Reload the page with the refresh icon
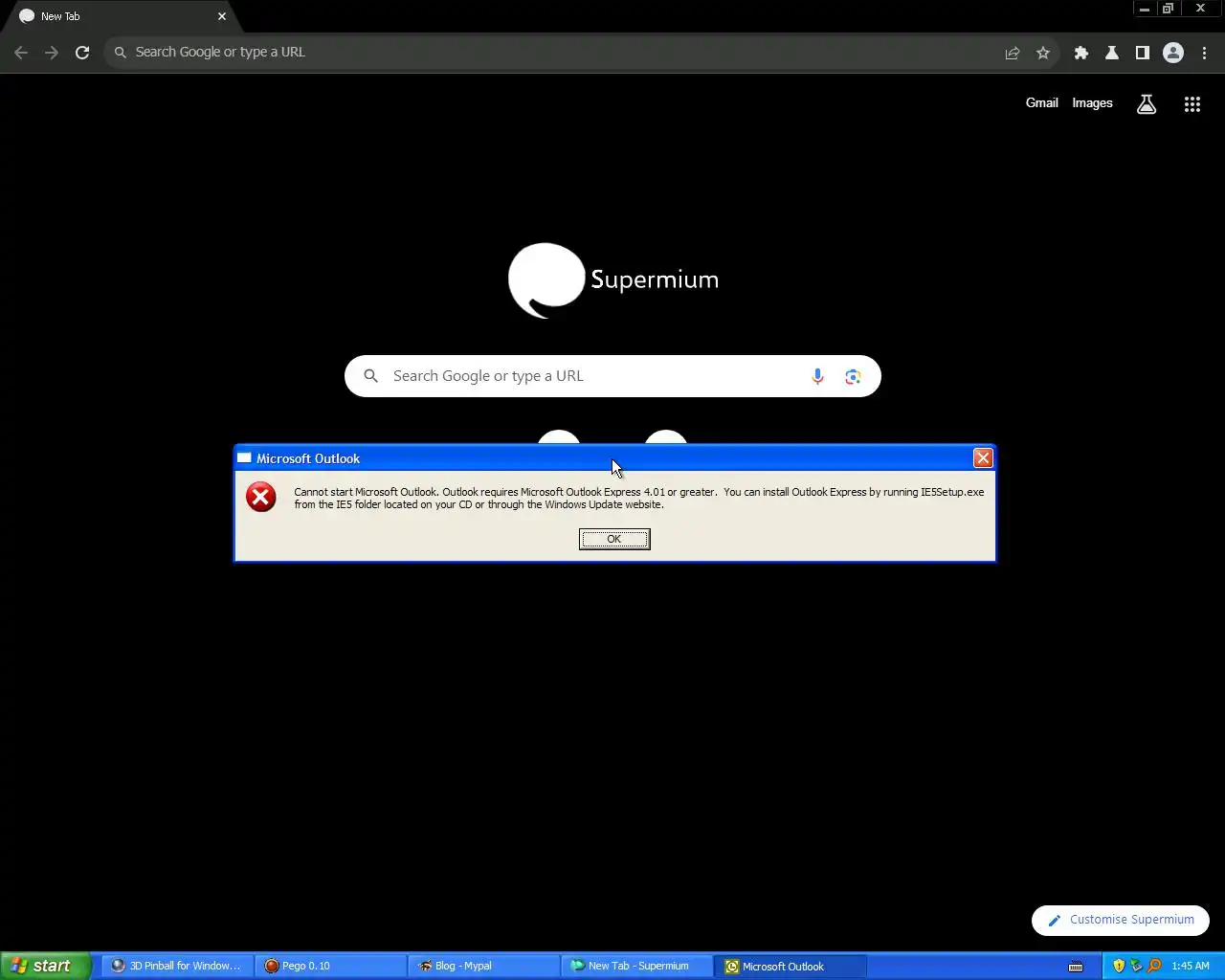This screenshot has height=980, width=1225. tap(82, 53)
